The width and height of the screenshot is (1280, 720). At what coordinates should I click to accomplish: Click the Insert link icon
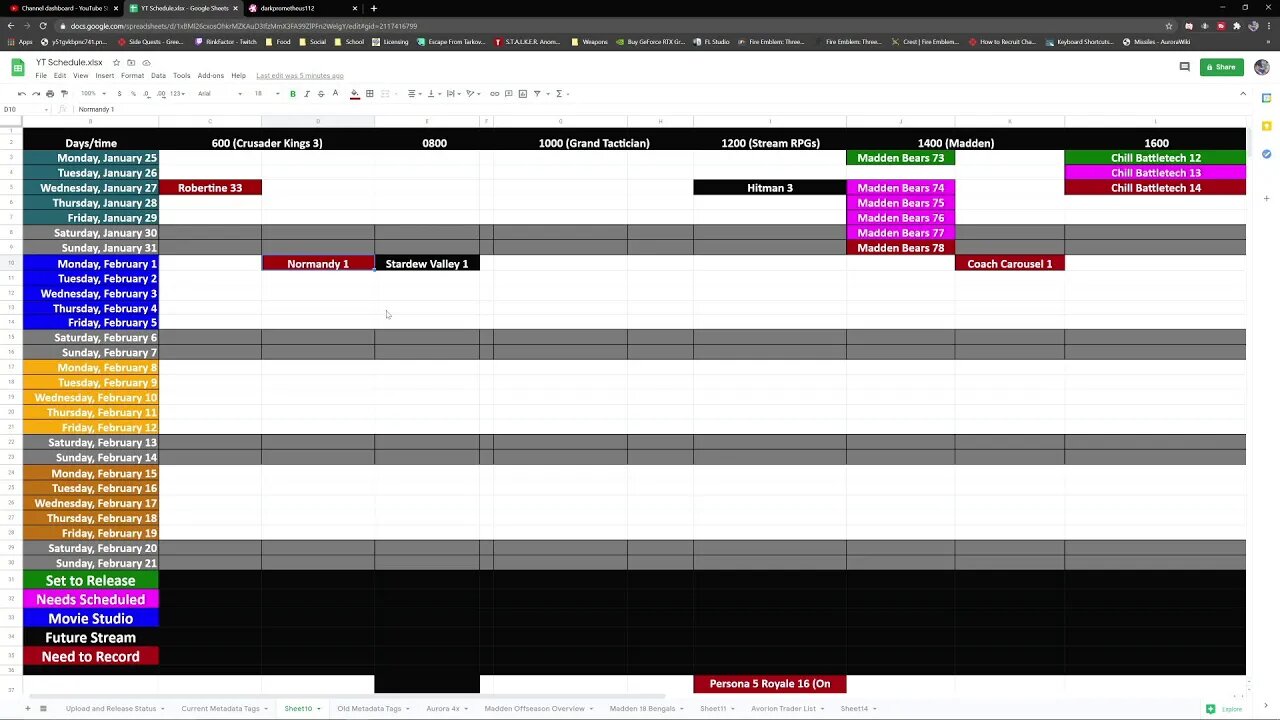494,94
